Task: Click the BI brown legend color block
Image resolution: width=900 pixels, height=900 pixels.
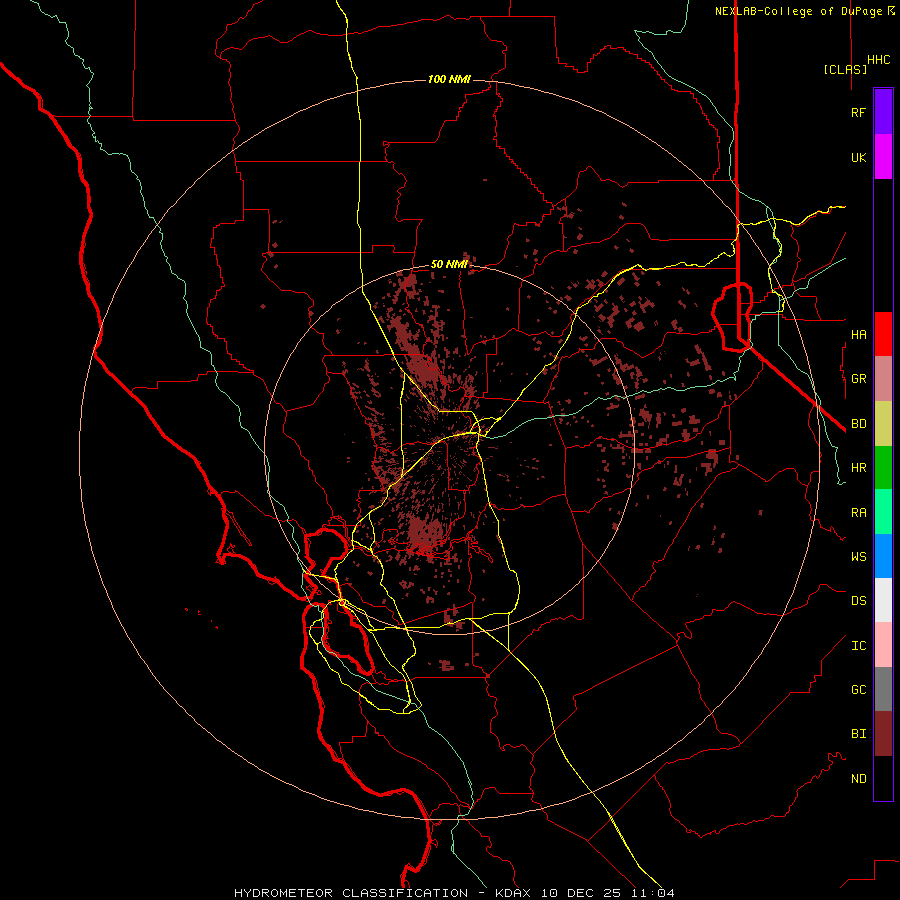Action: pyautogui.click(x=883, y=734)
